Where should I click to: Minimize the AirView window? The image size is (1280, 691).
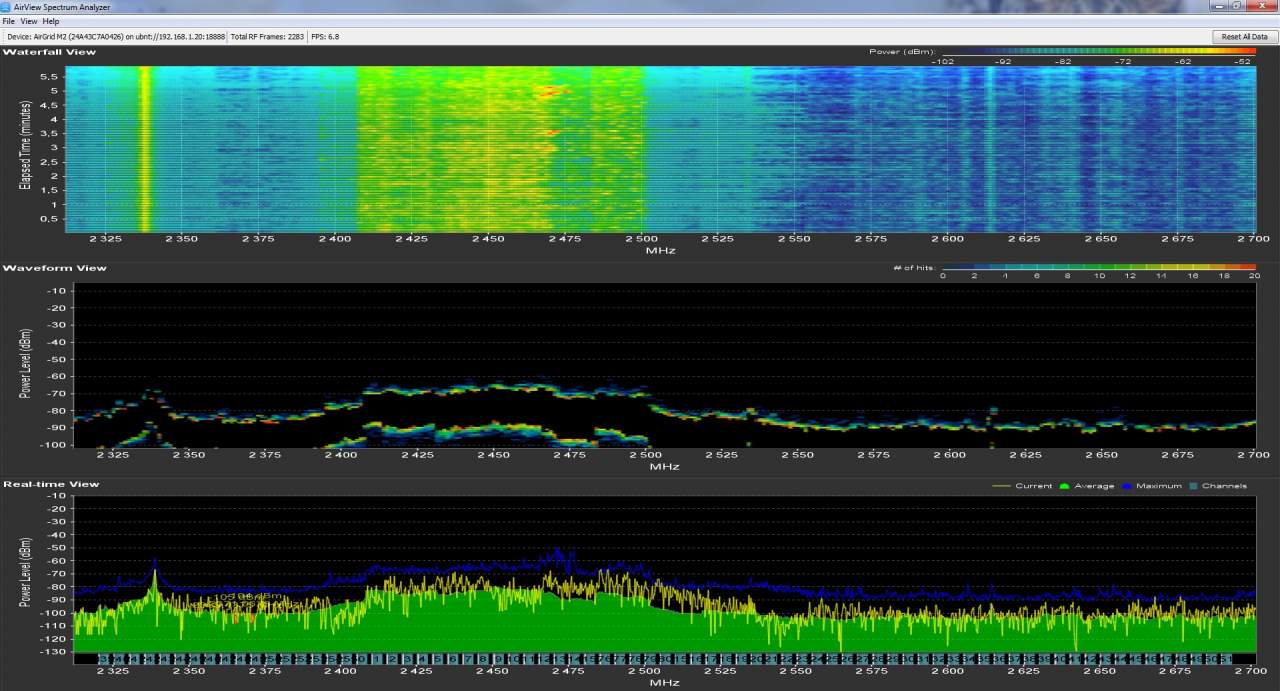[x=1219, y=6]
